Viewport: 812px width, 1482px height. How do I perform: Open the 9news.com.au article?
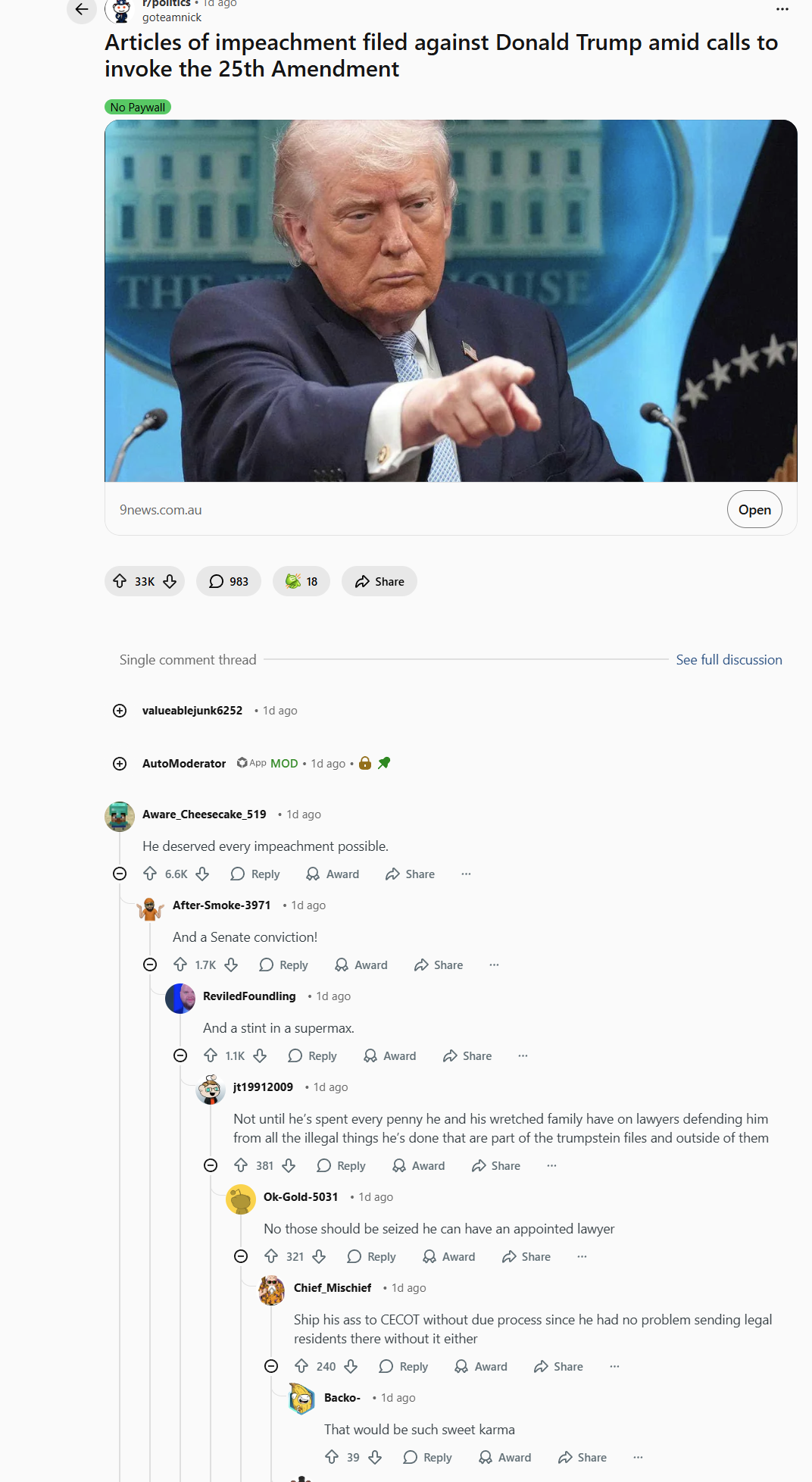click(754, 510)
